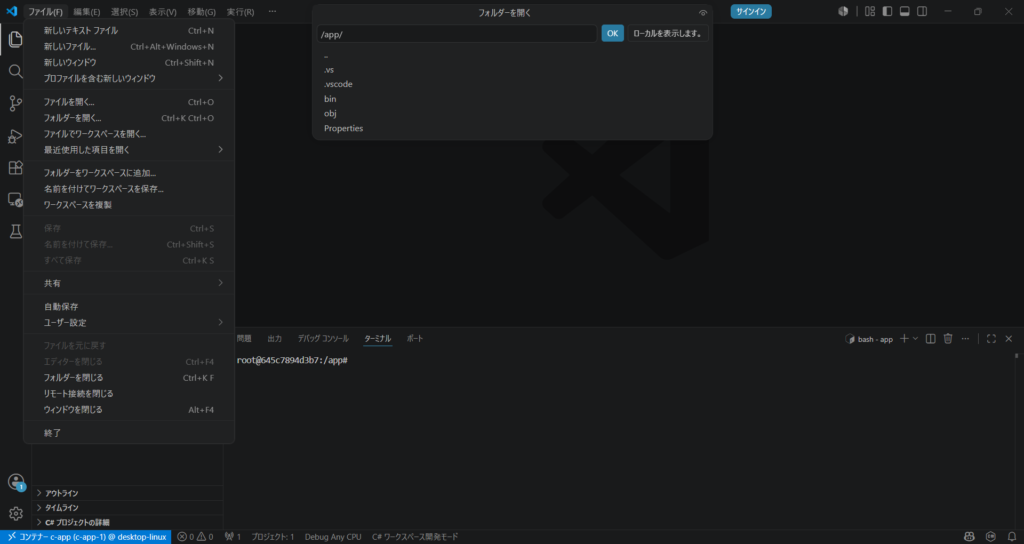Select the .vscode folder in list

coord(512,84)
